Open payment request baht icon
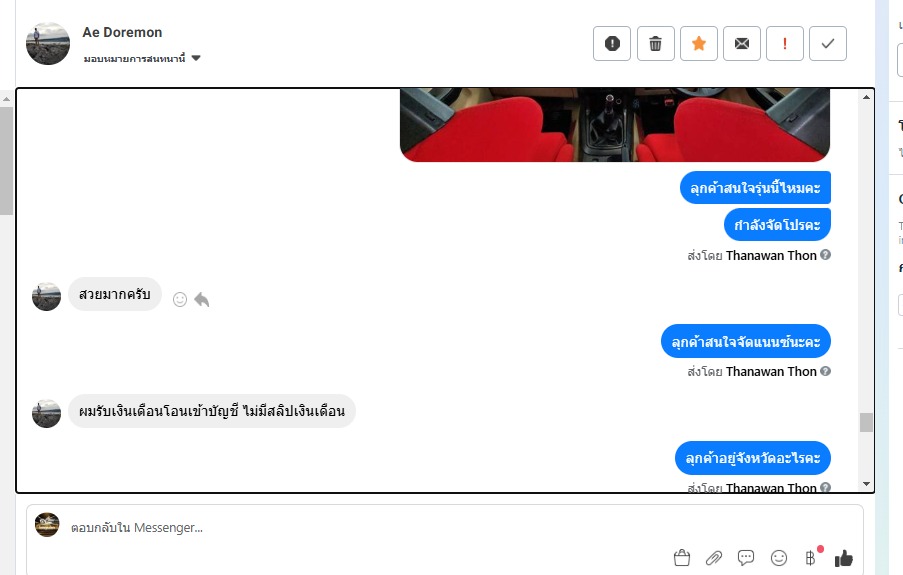903x575 pixels. point(810,558)
